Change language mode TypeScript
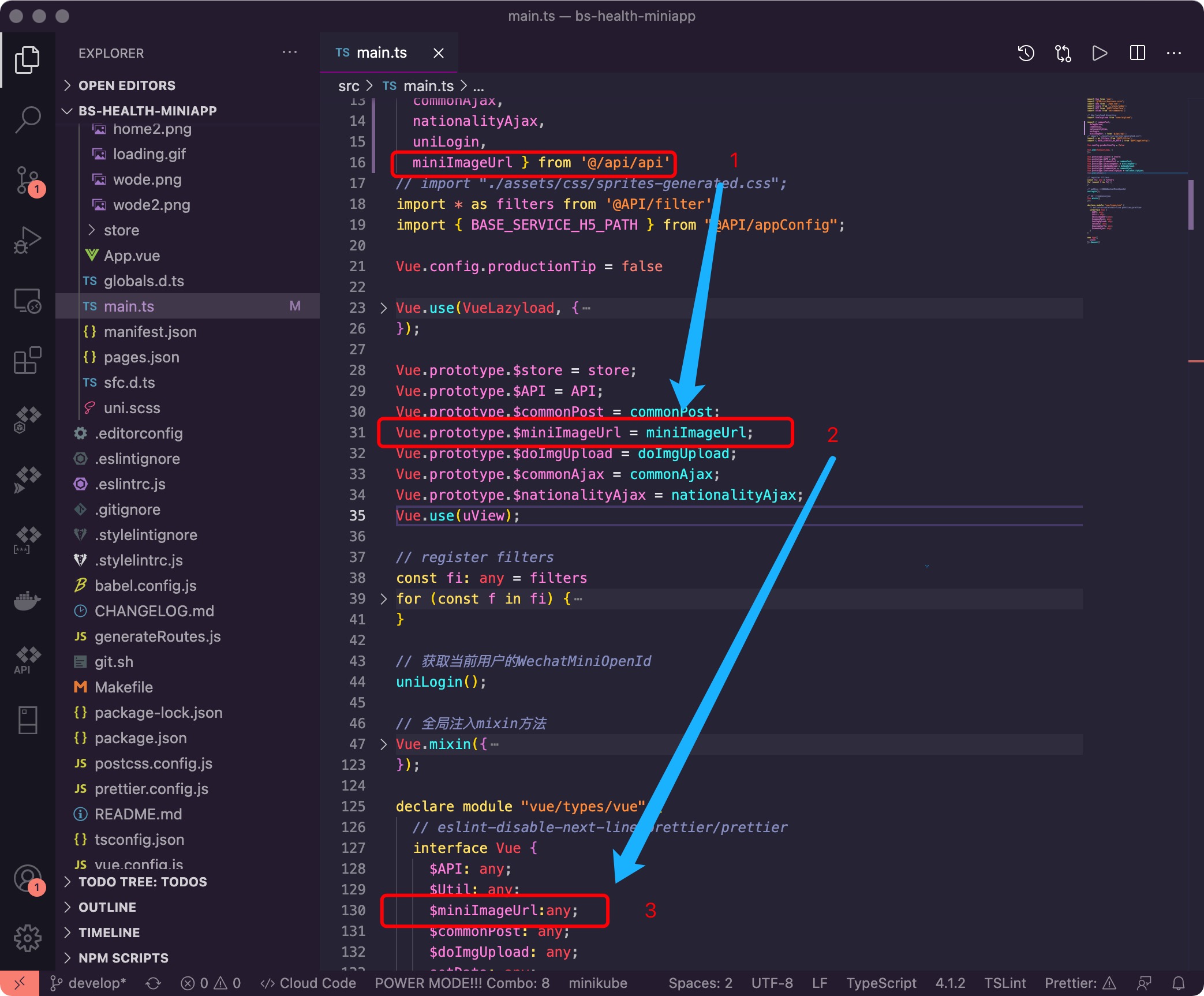Screen dimensions: 1204x996 click(x=881, y=983)
